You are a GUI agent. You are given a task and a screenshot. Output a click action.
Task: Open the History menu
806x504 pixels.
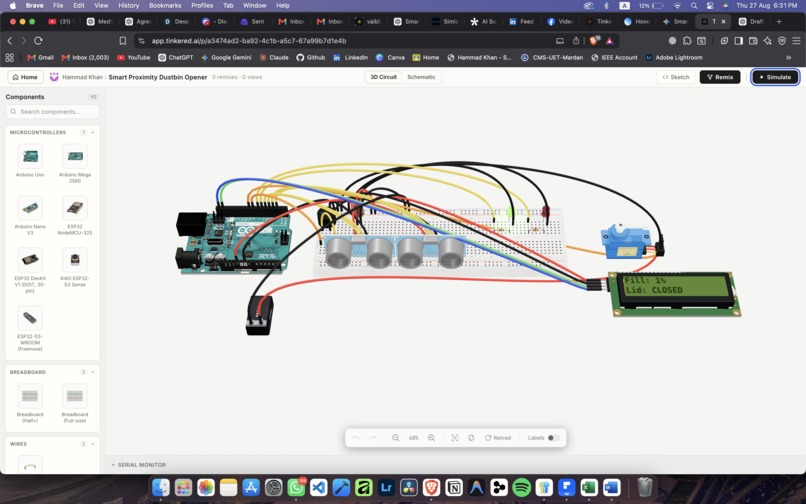pyautogui.click(x=129, y=6)
